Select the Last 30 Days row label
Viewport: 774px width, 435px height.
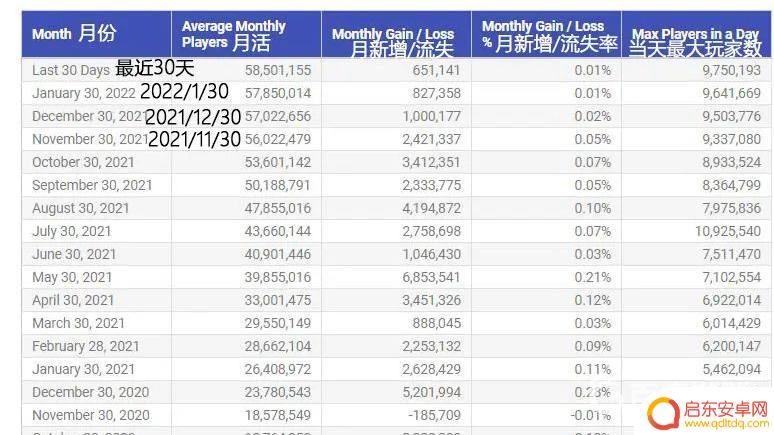[71, 70]
